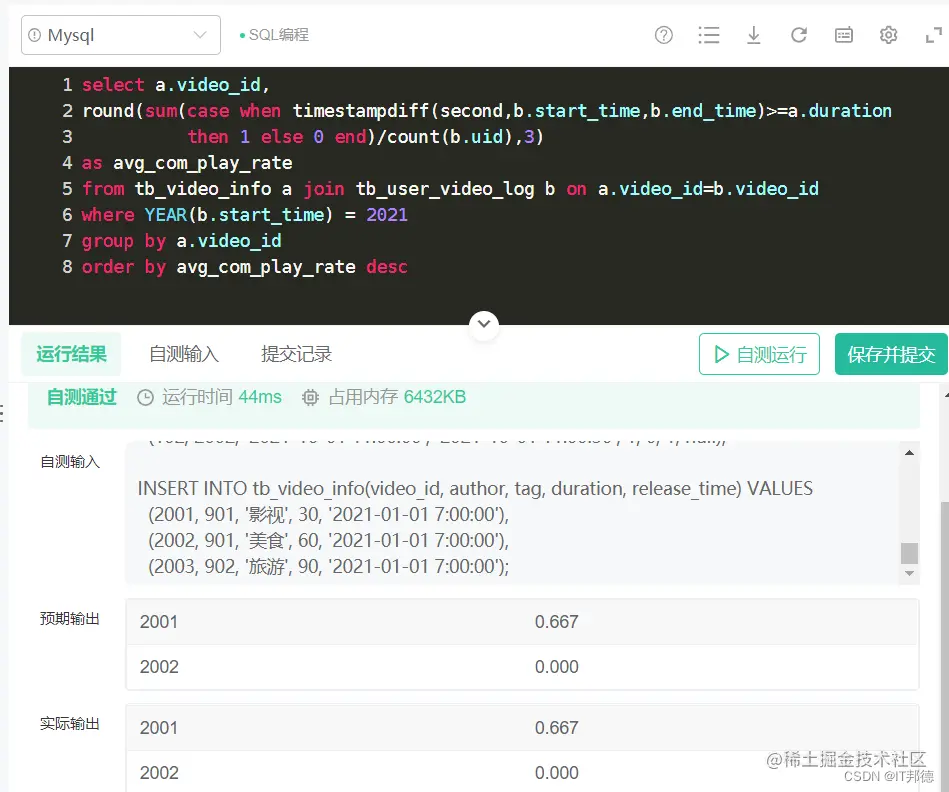Click the SQL编程 label
949x792 pixels.
point(279,35)
